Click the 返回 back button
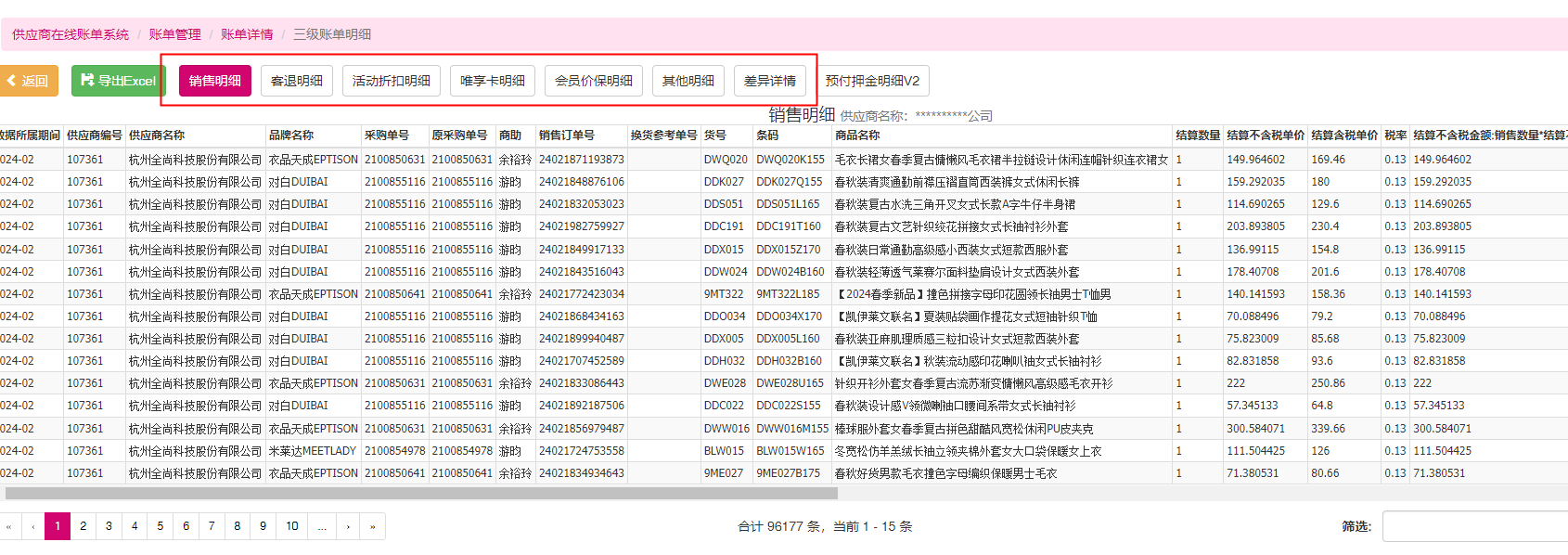This screenshot has width=1568, height=555. [x=29, y=81]
